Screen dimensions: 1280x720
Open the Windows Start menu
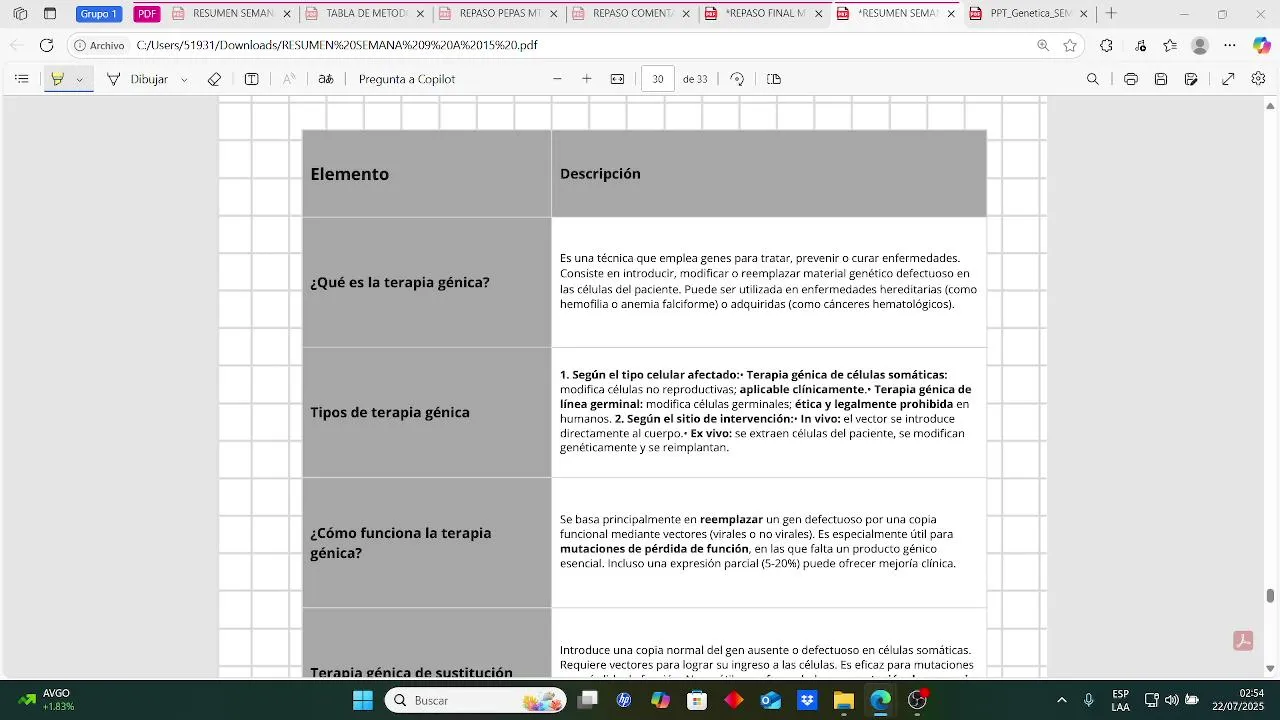click(x=362, y=700)
